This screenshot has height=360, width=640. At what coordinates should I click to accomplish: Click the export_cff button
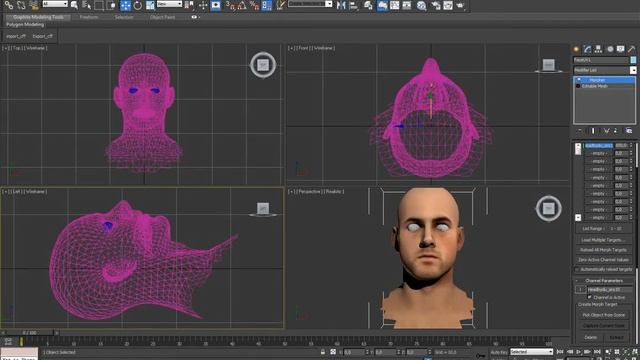[x=42, y=36]
